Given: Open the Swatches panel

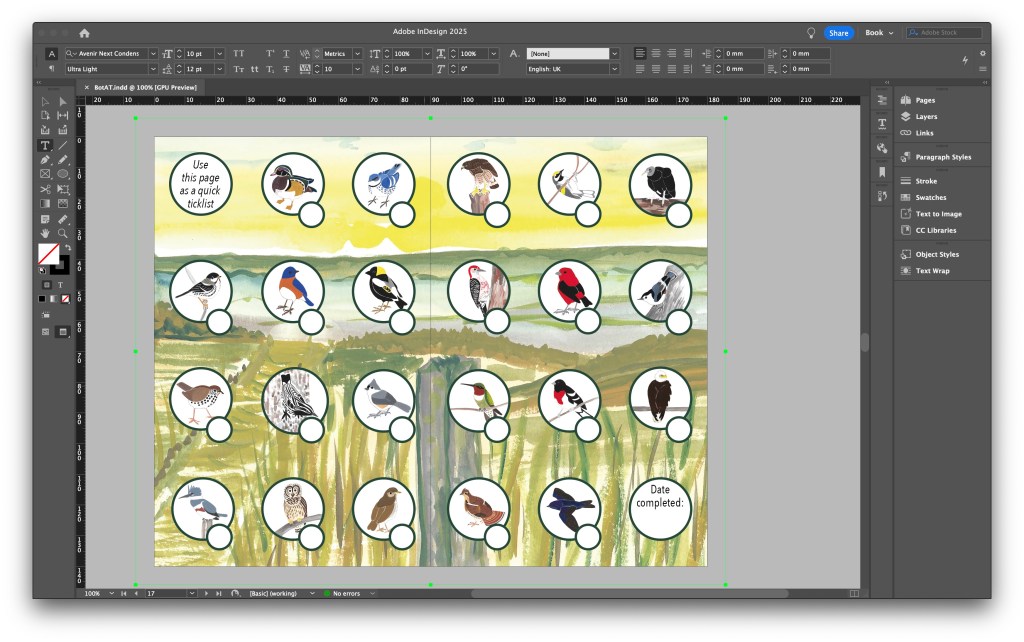Looking at the screenshot, I should click(930, 198).
